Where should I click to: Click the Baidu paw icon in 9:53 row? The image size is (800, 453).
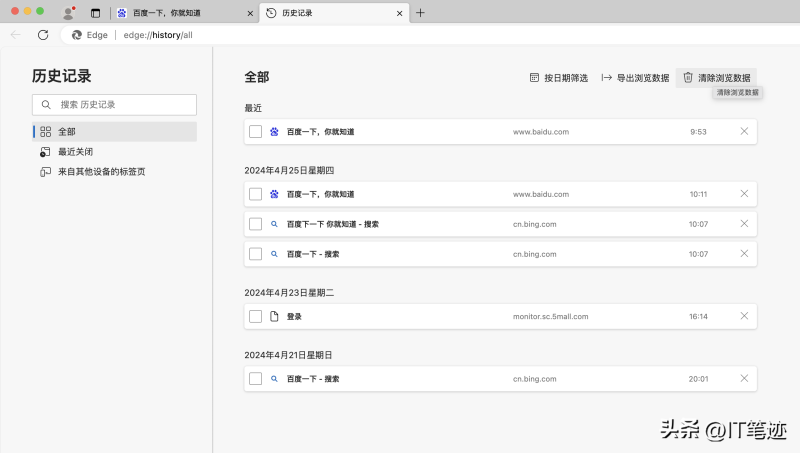[274, 132]
